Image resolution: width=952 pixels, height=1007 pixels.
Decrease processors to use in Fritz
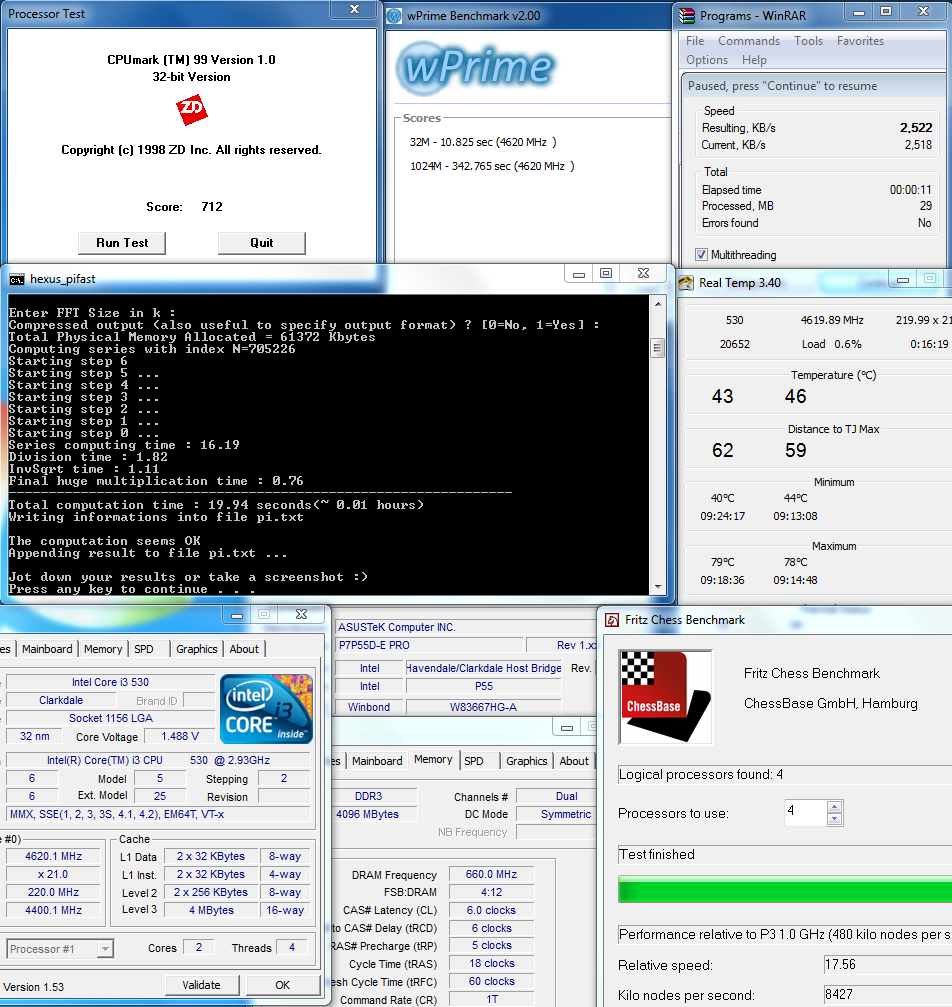click(x=834, y=819)
